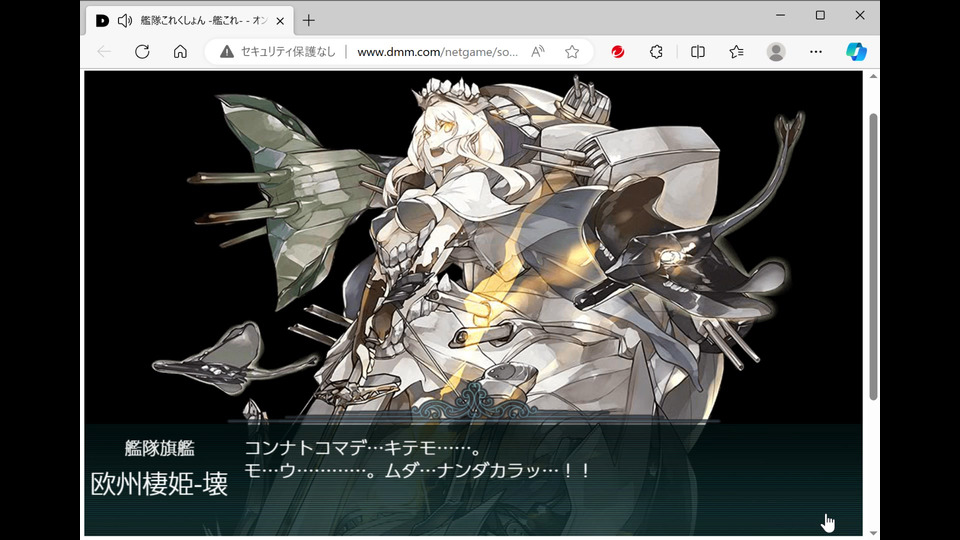This screenshot has width=960, height=540.
Task: Click the DMM tab favicon
Action: click(102, 21)
